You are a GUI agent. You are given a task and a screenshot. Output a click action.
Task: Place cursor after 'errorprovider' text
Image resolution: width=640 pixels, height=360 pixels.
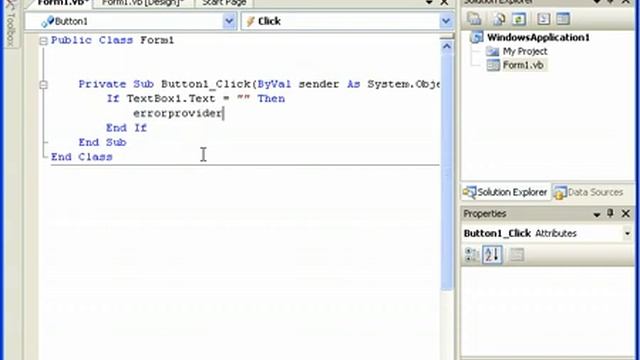pyautogui.click(x=223, y=113)
